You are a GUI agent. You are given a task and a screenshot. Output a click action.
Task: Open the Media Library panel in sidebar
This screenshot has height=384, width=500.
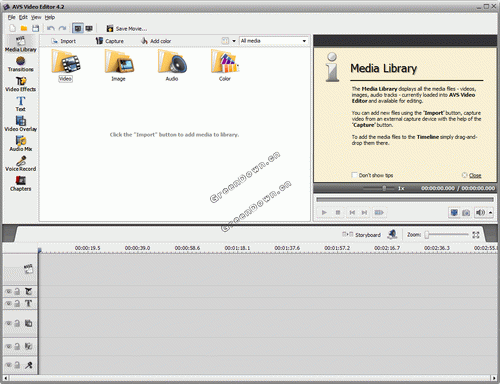(x=20, y=44)
